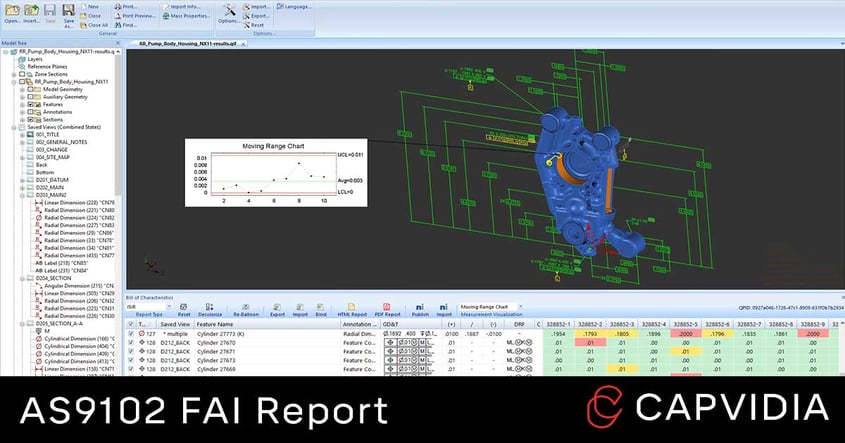Click Reference Planes in Model Tree
The image size is (845, 443).
point(47,66)
